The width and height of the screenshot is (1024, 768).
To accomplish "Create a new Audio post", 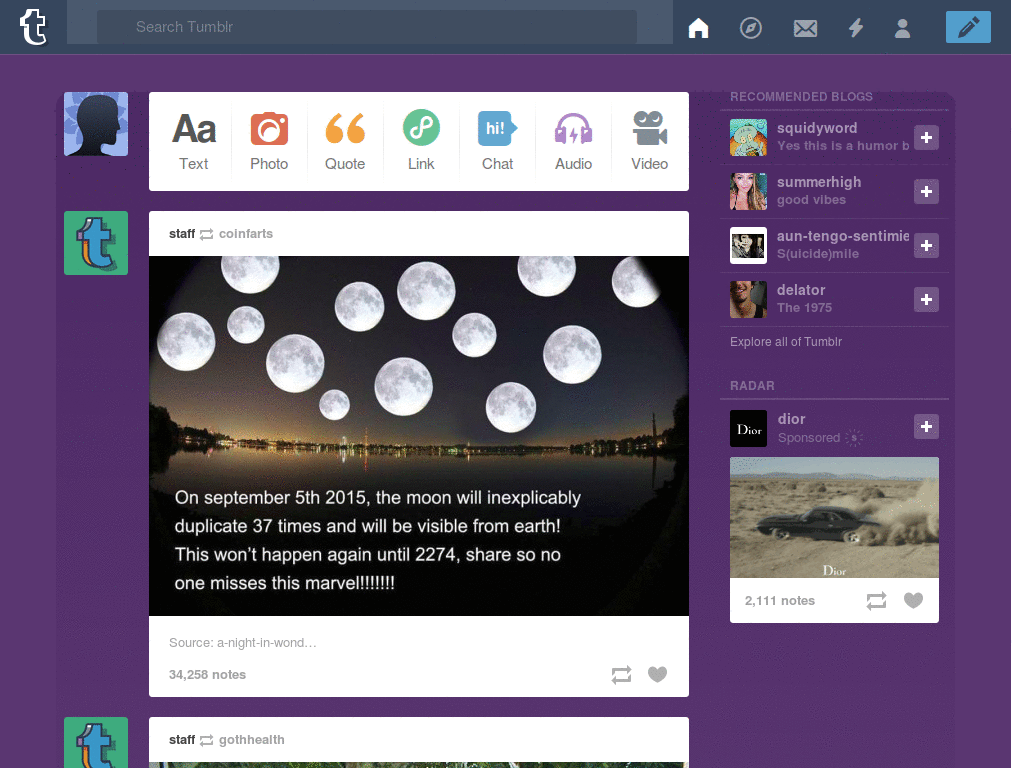I will pos(573,141).
